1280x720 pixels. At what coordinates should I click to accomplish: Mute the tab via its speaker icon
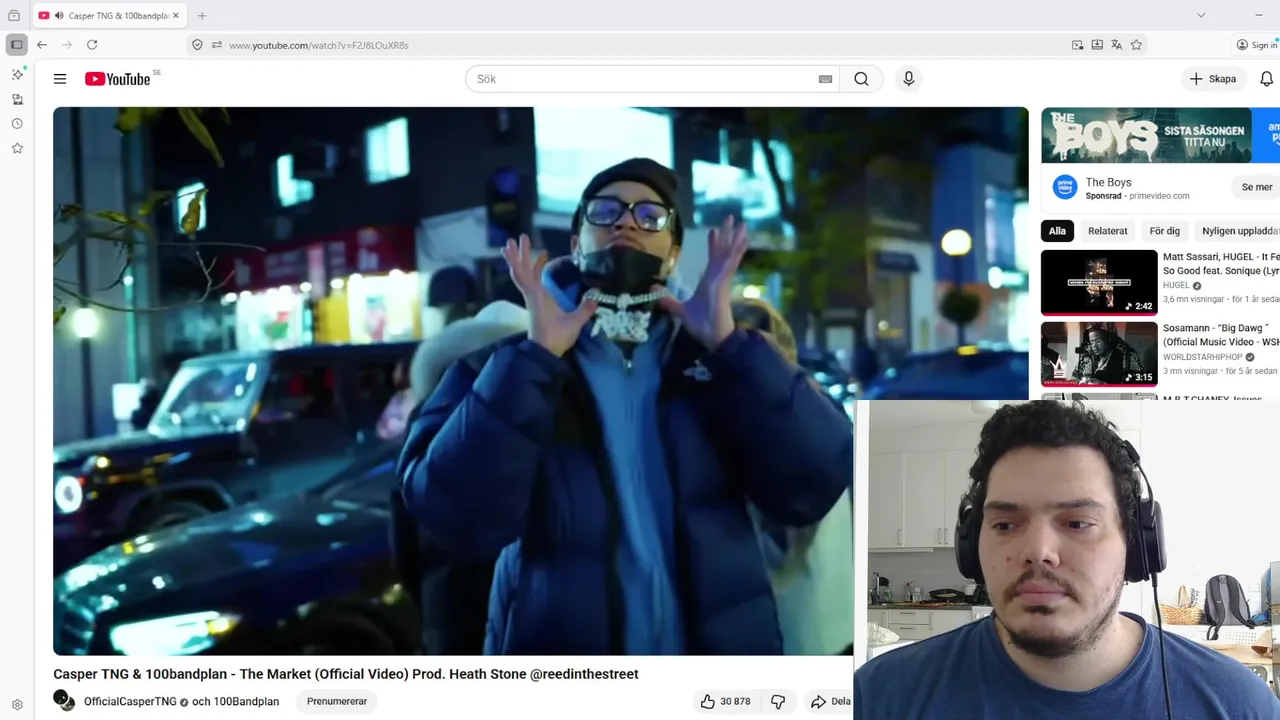(x=58, y=16)
